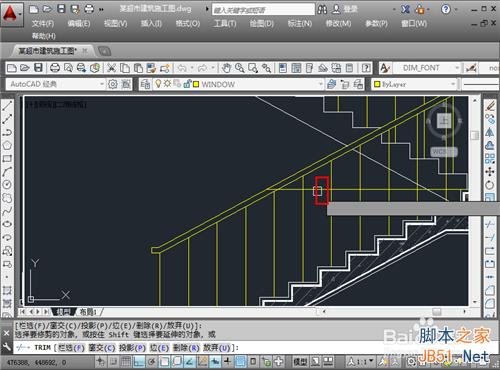This screenshot has height=370, width=500.
Task: Open the 视图(V) View menu
Action: (x=116, y=23)
